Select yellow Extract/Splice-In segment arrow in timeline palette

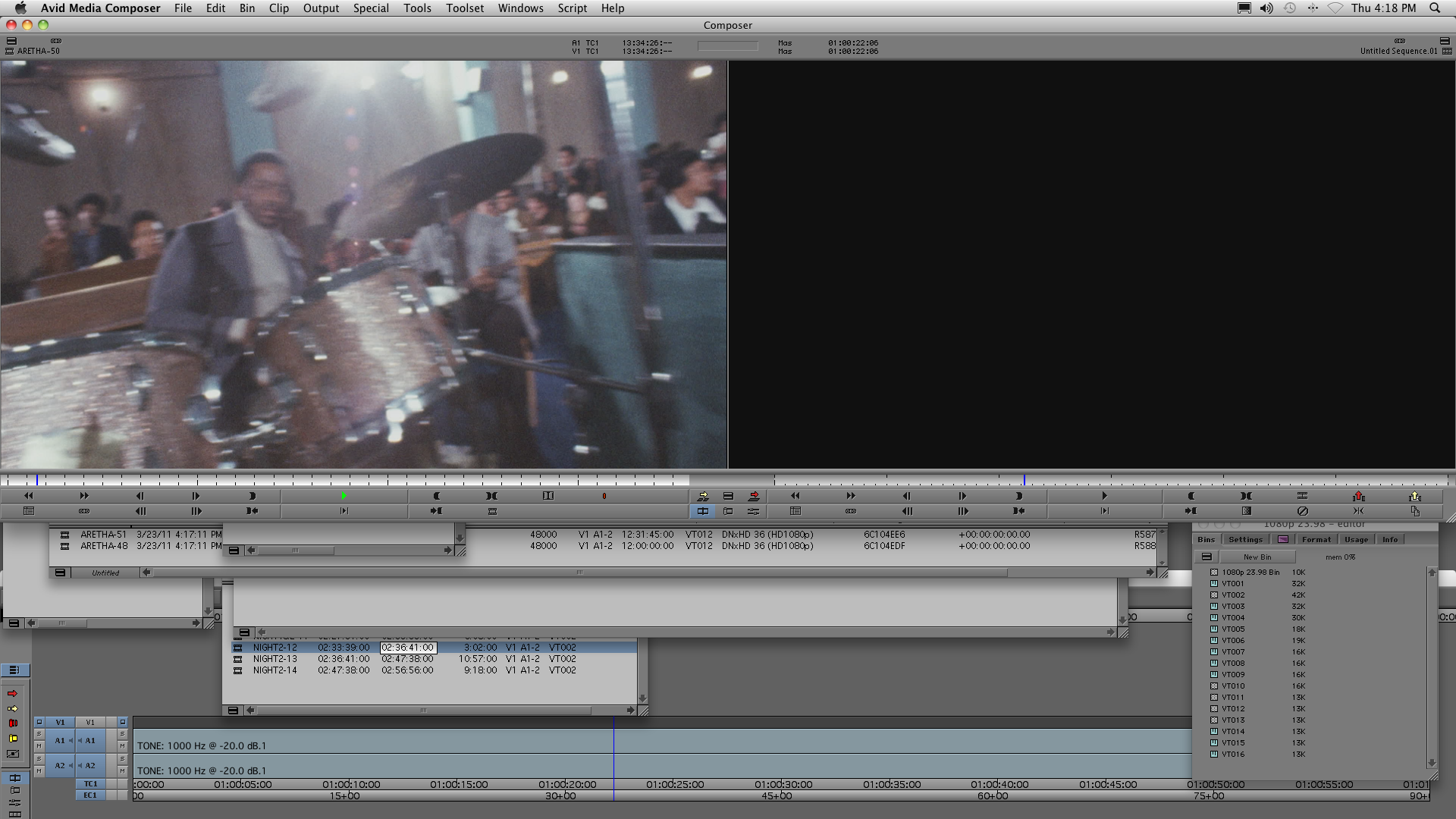tap(13, 709)
